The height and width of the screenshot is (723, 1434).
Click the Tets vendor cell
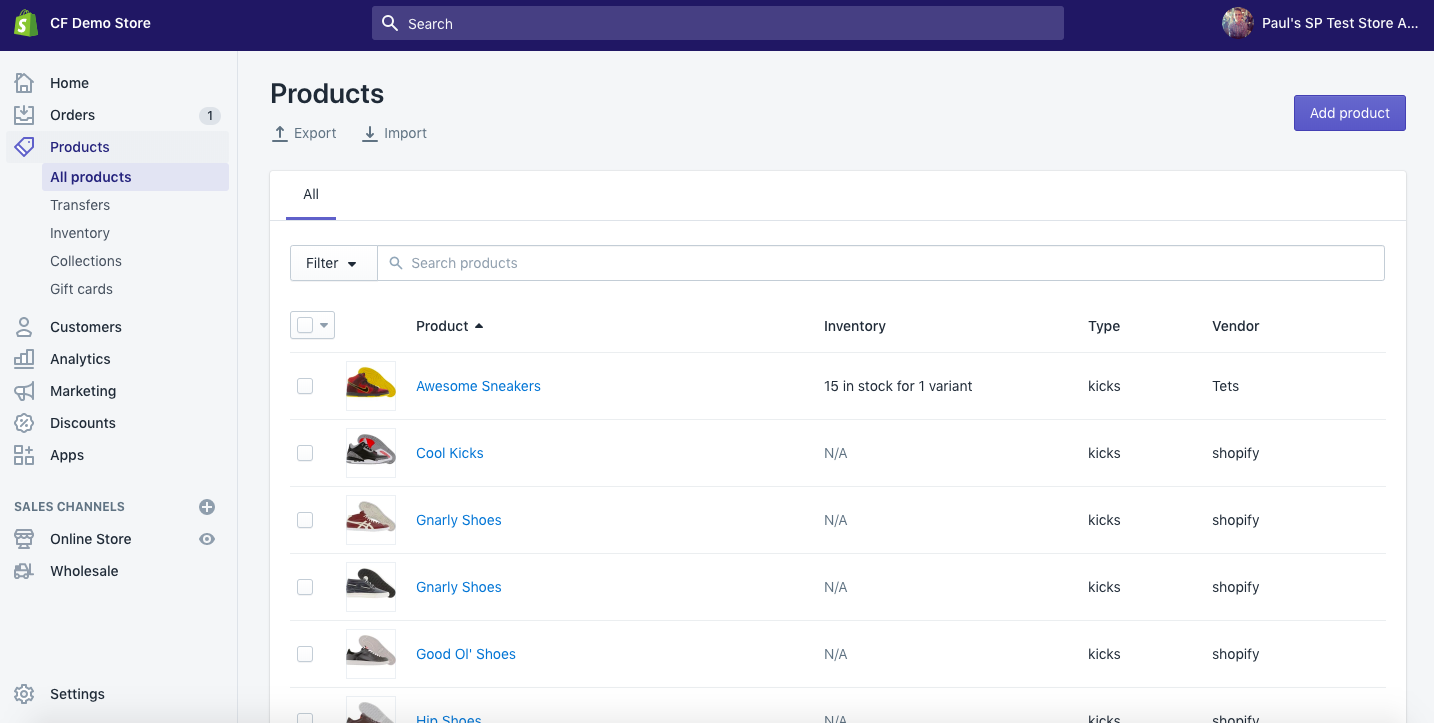1225,386
